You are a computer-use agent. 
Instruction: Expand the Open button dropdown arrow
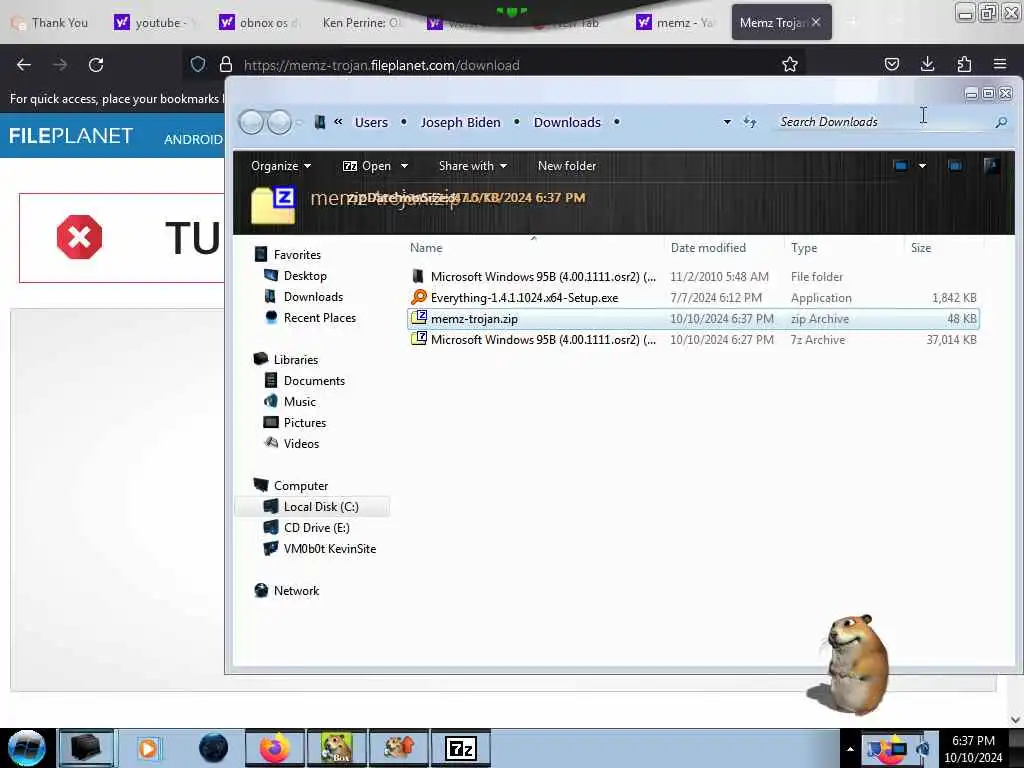(x=404, y=166)
